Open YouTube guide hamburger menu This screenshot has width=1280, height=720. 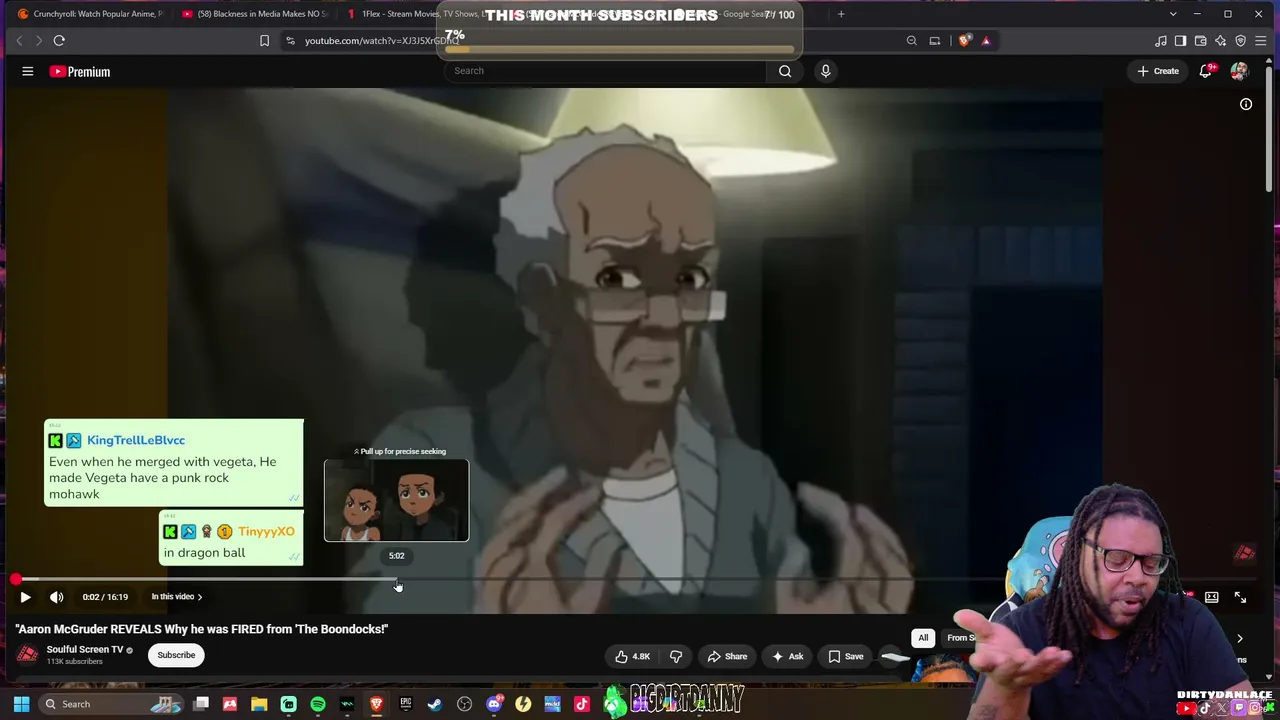(x=28, y=71)
